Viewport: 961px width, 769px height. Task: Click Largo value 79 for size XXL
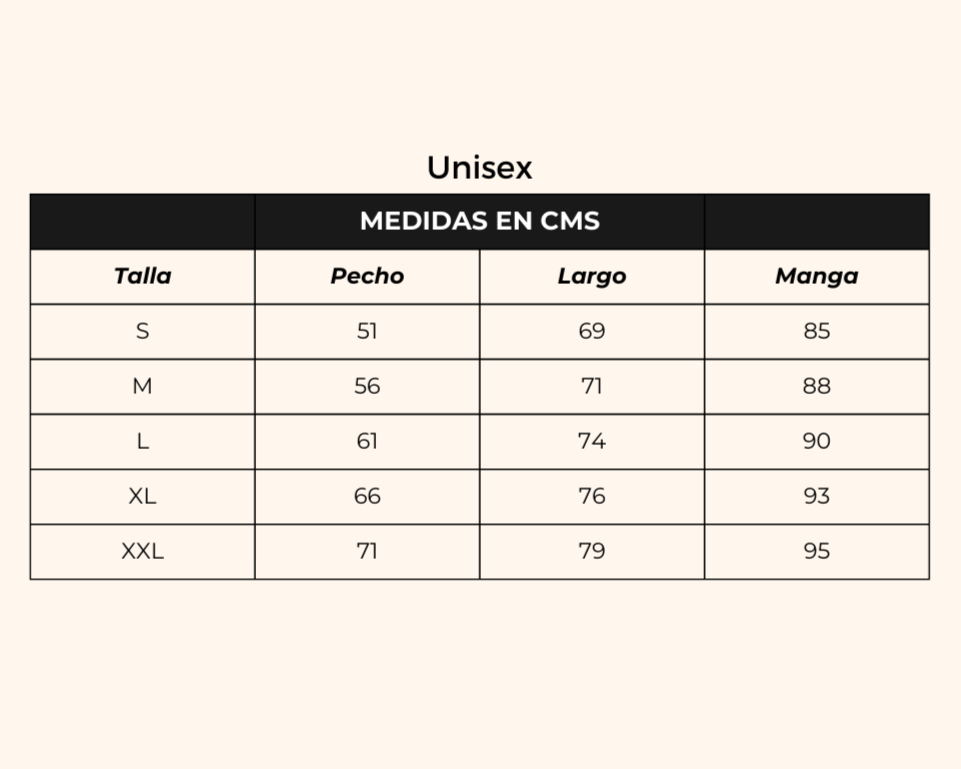click(x=591, y=551)
